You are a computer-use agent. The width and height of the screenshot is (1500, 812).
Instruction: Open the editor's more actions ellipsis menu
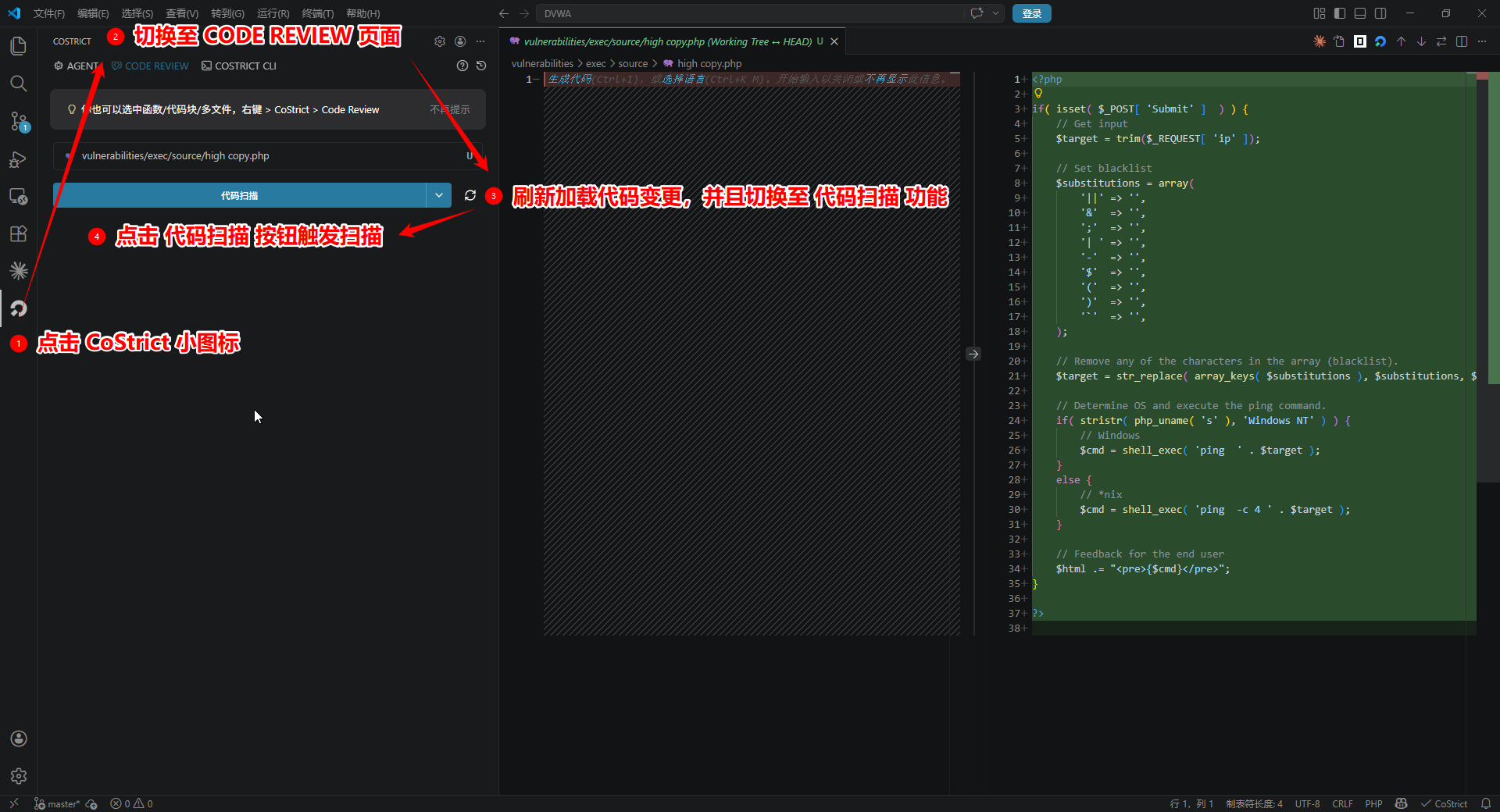click(1482, 41)
